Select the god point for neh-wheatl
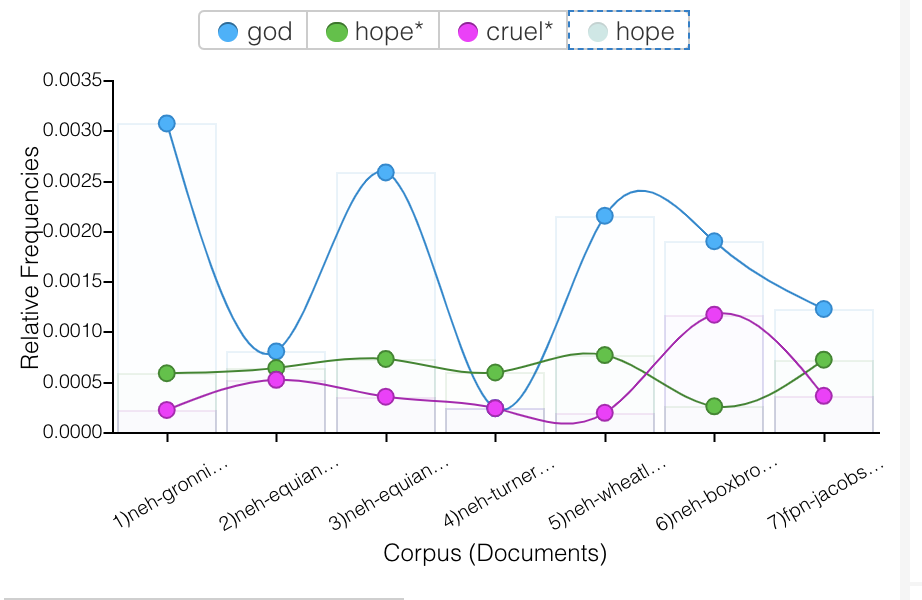The width and height of the screenshot is (922, 600). pos(604,216)
